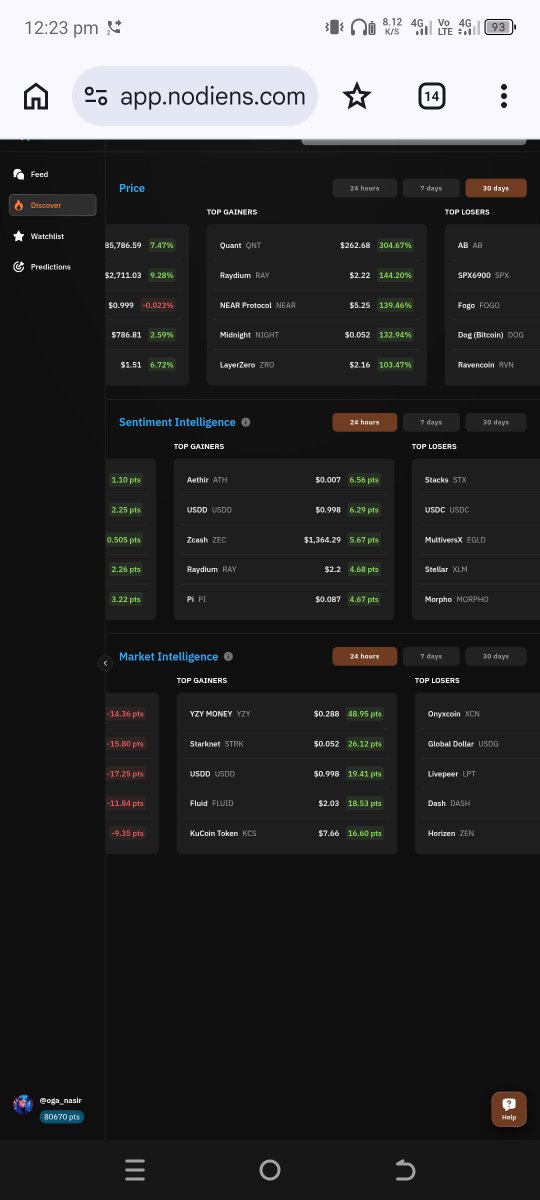Click the Price section heading
Screen dimensions: 540x1200
[132, 188]
